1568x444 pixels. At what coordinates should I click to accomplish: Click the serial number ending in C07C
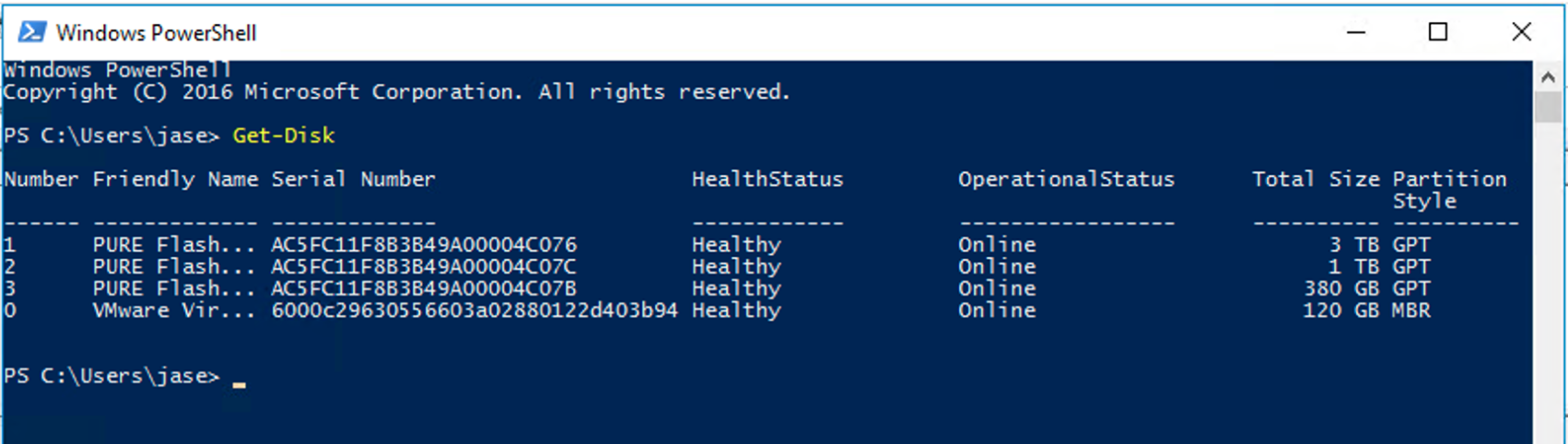[x=424, y=267]
